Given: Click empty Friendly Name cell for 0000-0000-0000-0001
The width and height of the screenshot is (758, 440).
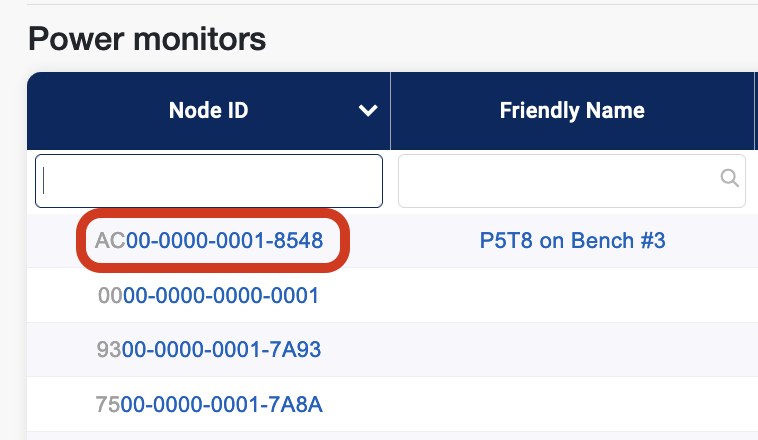Looking at the screenshot, I should click(x=572, y=296).
